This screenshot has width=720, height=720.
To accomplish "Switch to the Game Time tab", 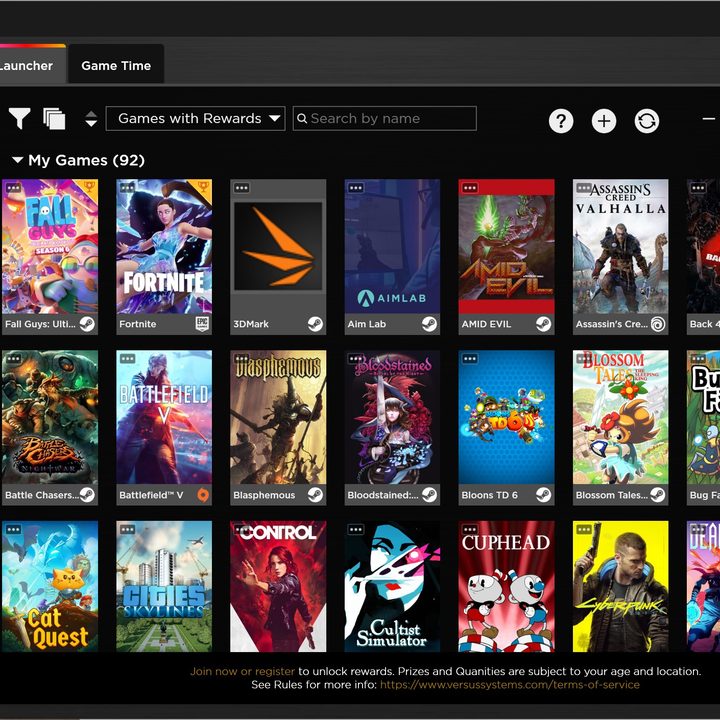I will [116, 66].
